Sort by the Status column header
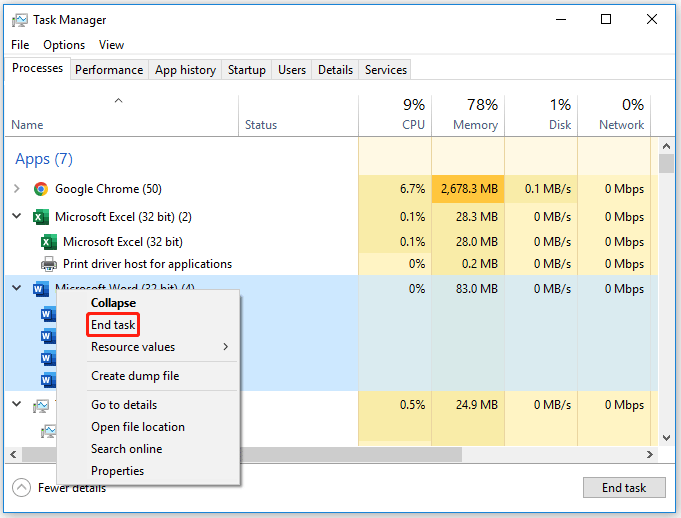Viewport: 681px width, 518px height. point(298,115)
